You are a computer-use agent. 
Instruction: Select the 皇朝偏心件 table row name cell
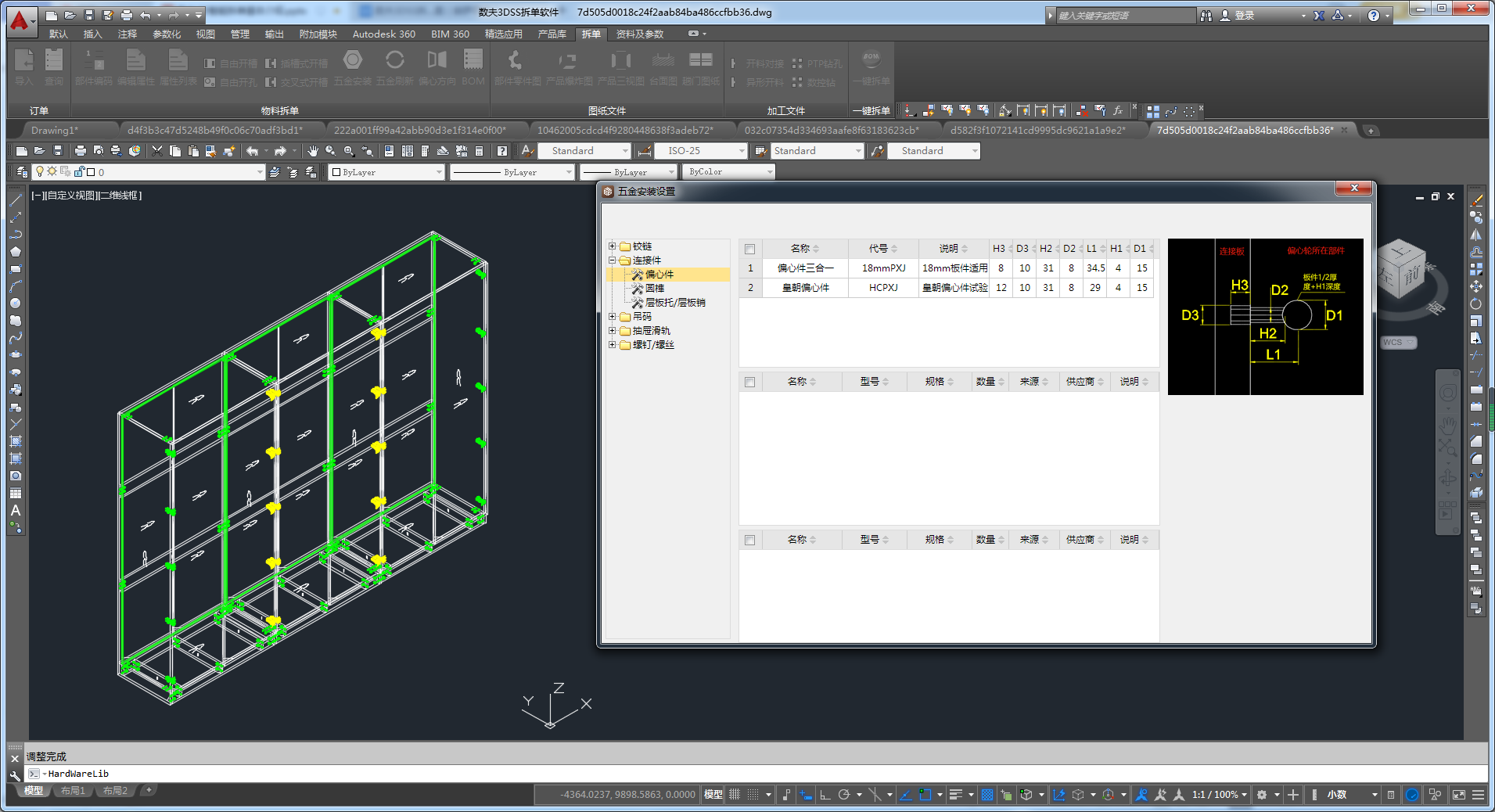tap(805, 288)
